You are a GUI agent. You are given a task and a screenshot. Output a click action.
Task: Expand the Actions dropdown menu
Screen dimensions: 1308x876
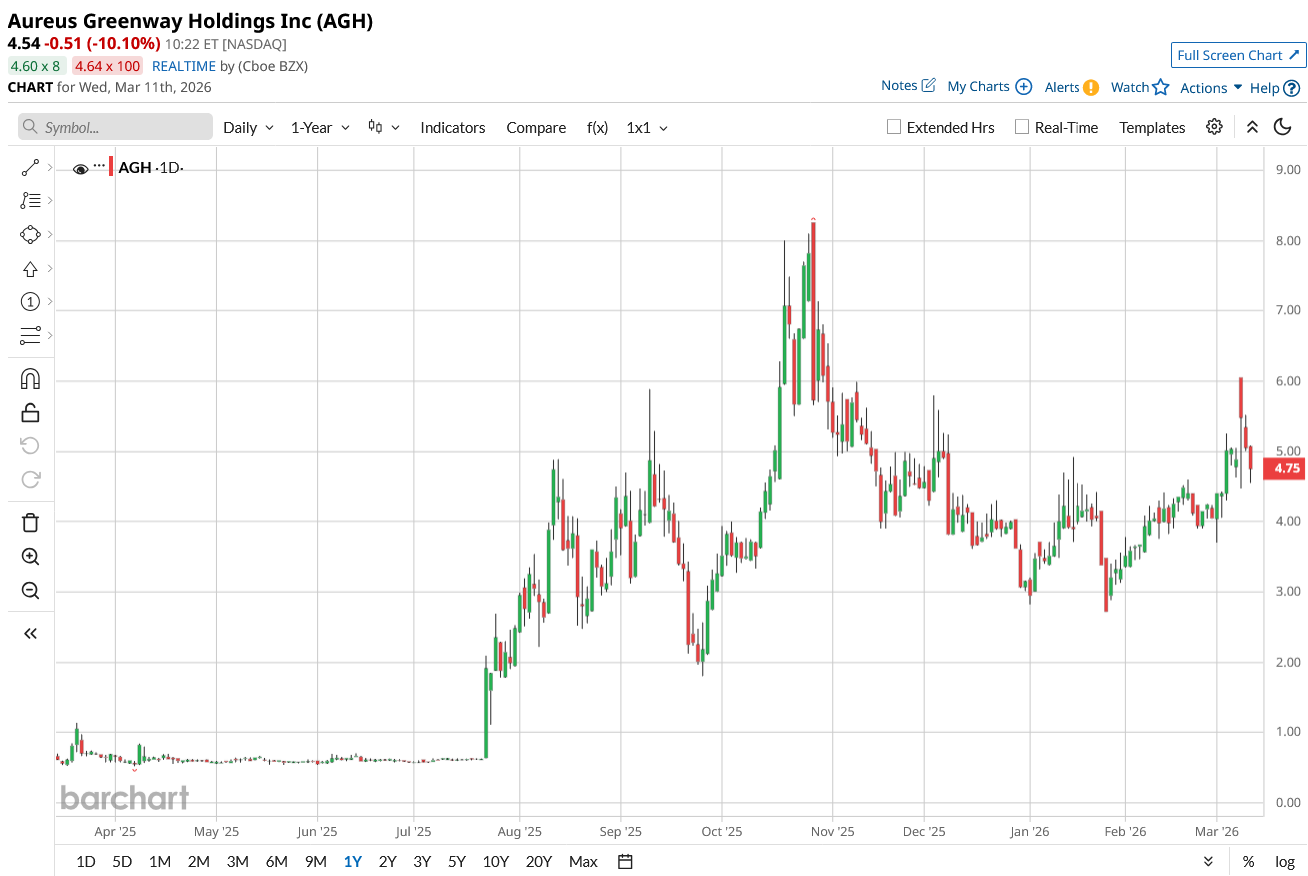point(1211,87)
